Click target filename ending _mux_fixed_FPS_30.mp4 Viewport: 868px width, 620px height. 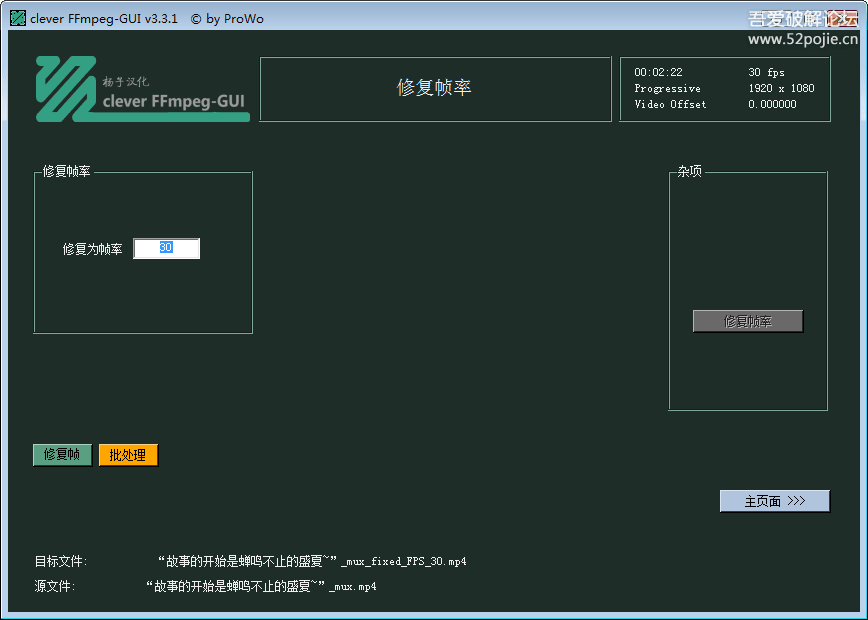[312, 561]
